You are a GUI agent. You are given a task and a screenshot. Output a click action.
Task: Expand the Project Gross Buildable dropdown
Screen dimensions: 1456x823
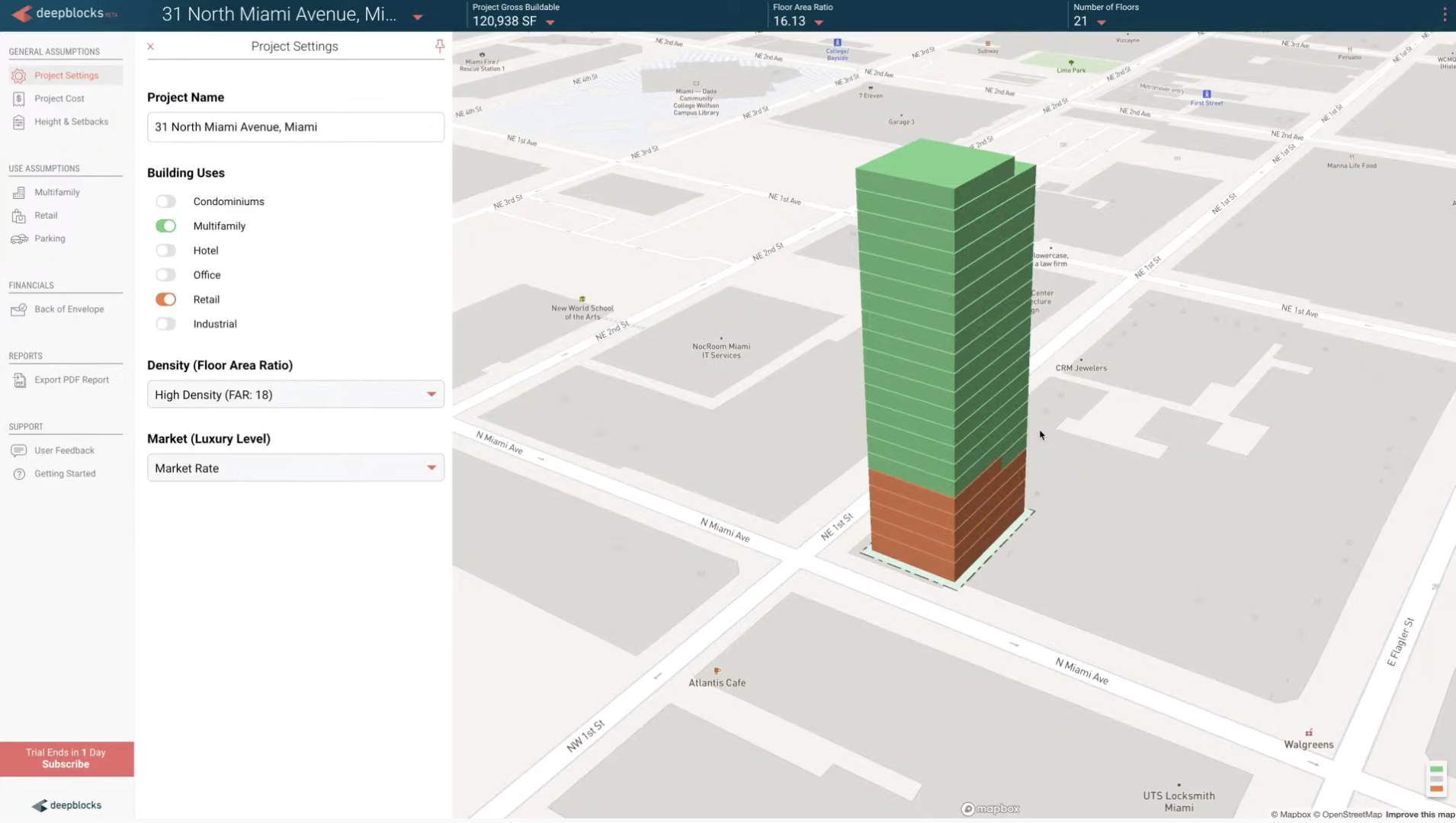[550, 22]
